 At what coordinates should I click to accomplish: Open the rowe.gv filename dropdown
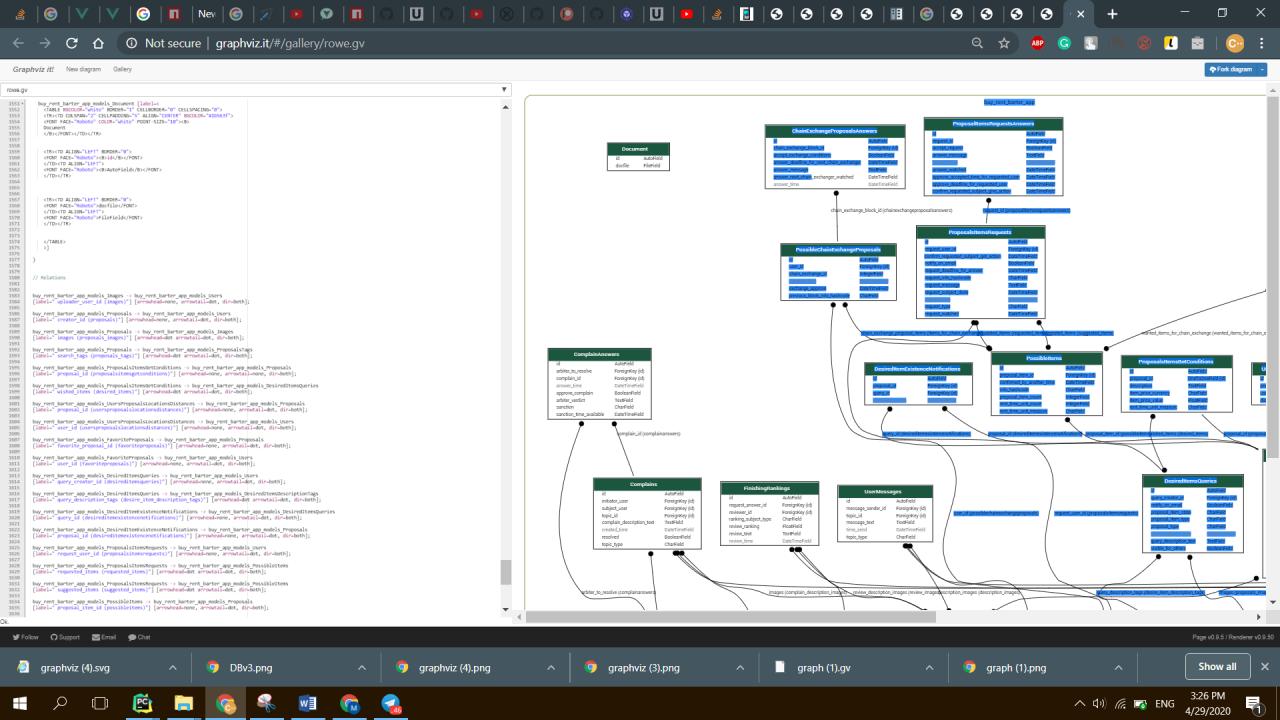pos(504,89)
